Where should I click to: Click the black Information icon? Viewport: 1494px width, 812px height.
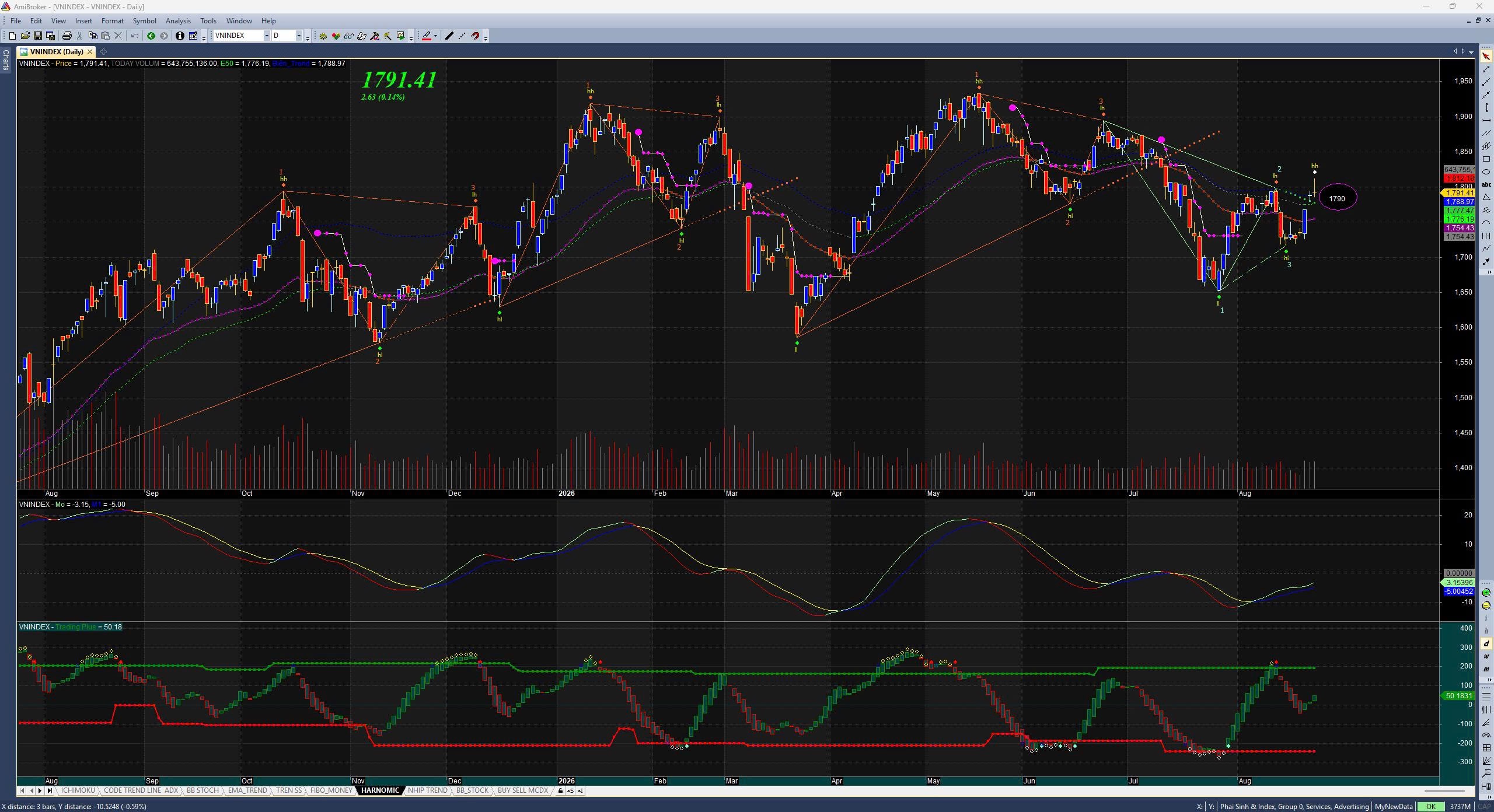pyautogui.click(x=180, y=36)
